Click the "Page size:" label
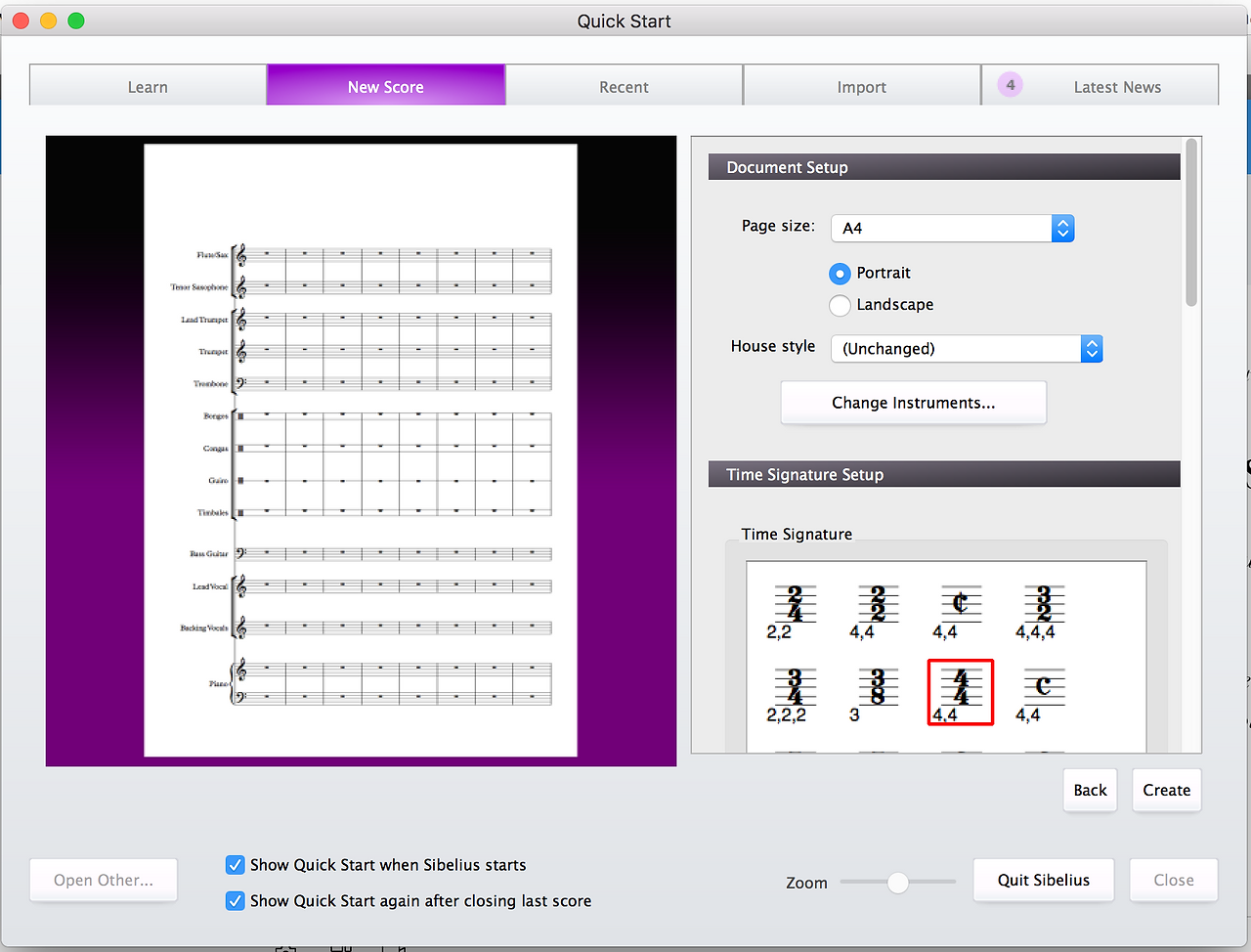The height and width of the screenshot is (952, 1251). click(778, 226)
